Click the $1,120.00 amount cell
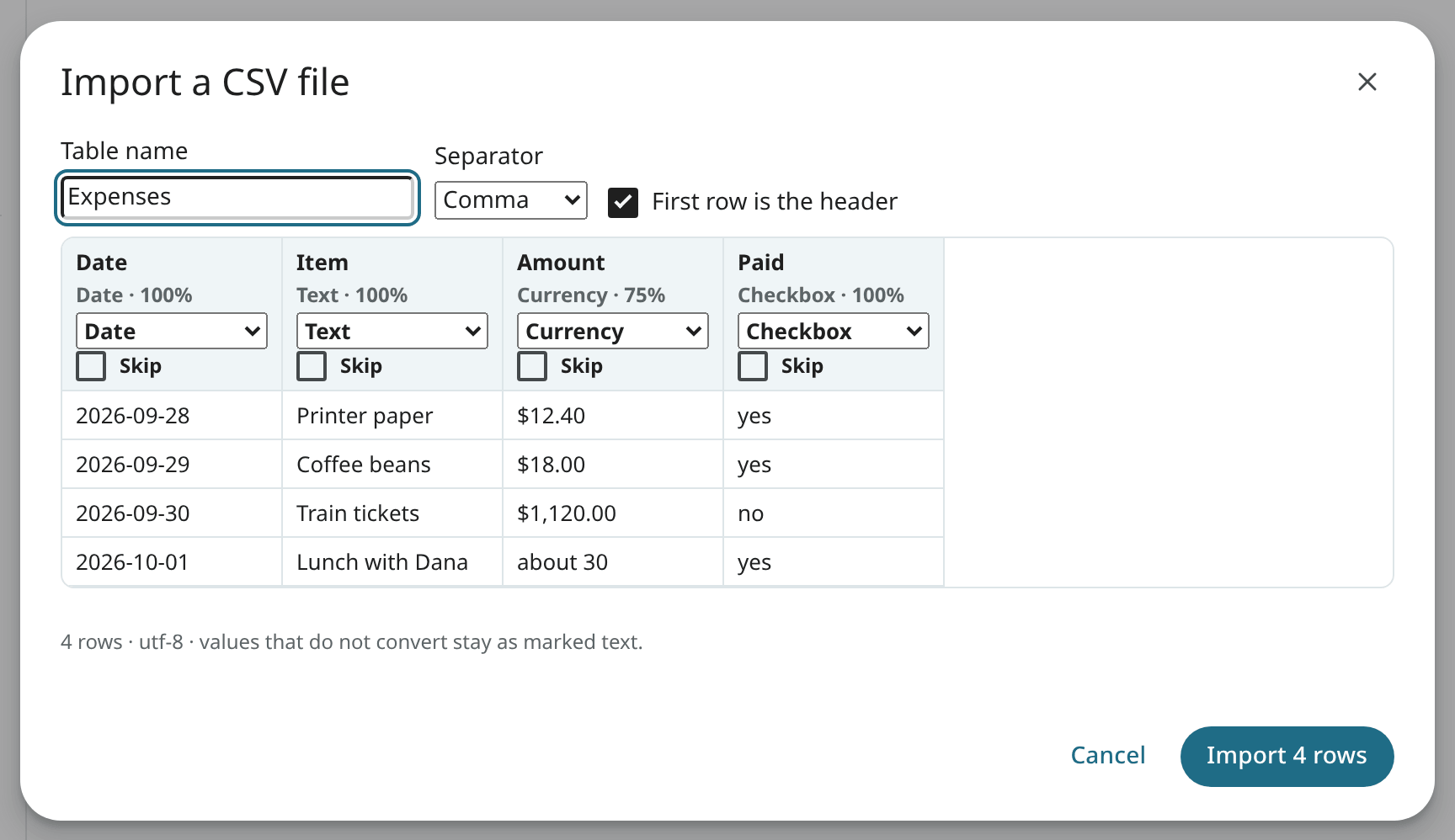This screenshot has height=840, width=1455. (613, 513)
